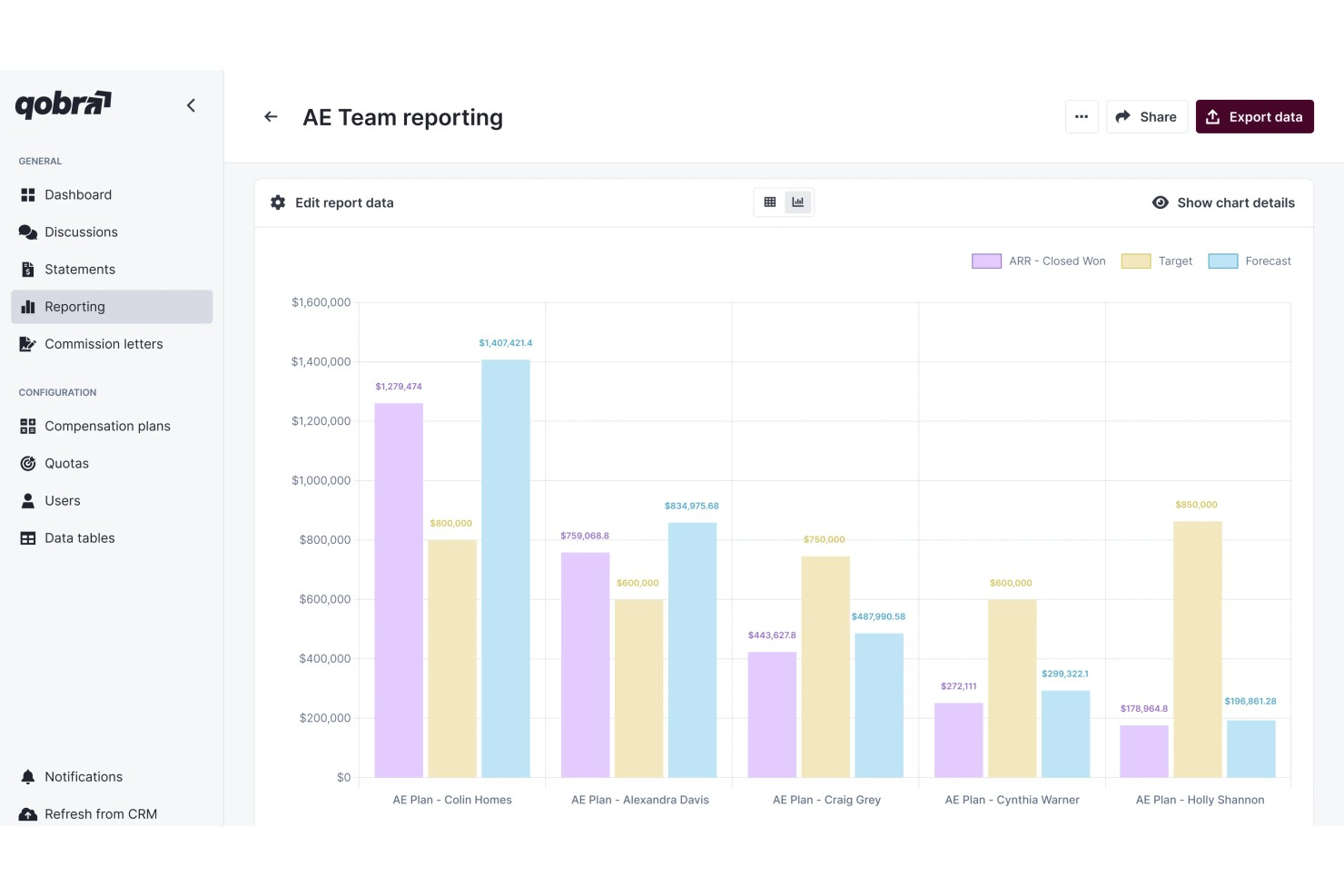Screen dimensions: 1344x896
Task: Toggle the Forecast legend swatch
Action: [x=1223, y=261]
